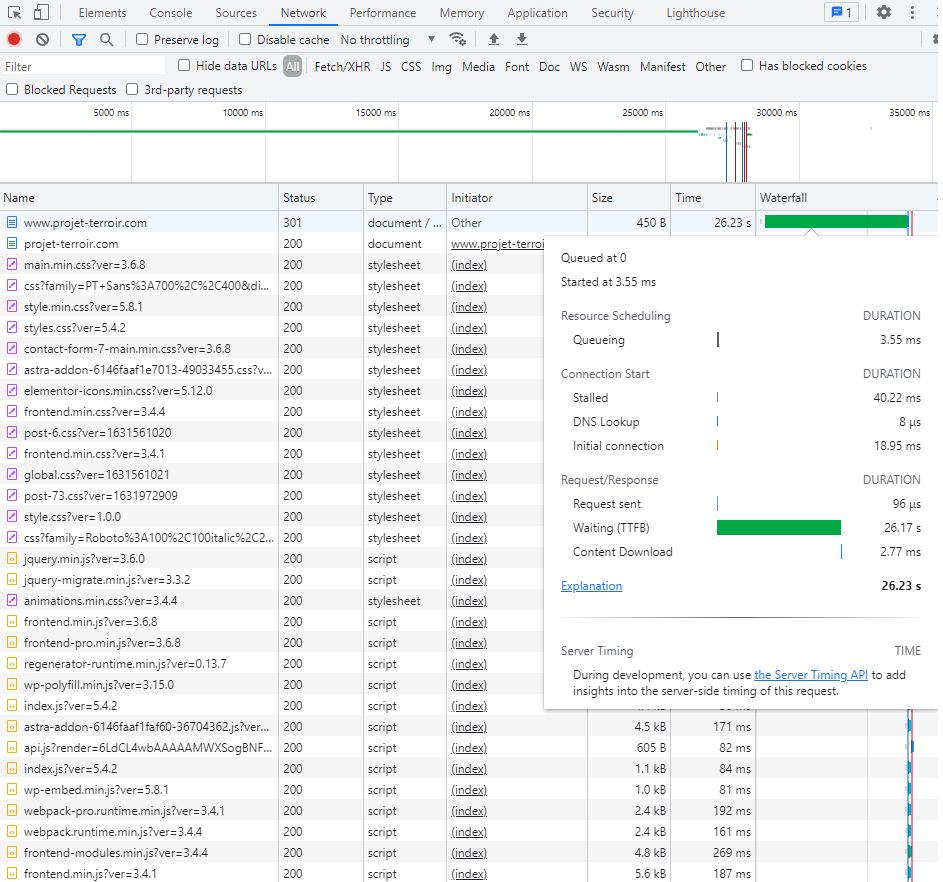The height and width of the screenshot is (882, 943).
Task: Open the Server Timing API link
Action: pos(811,675)
